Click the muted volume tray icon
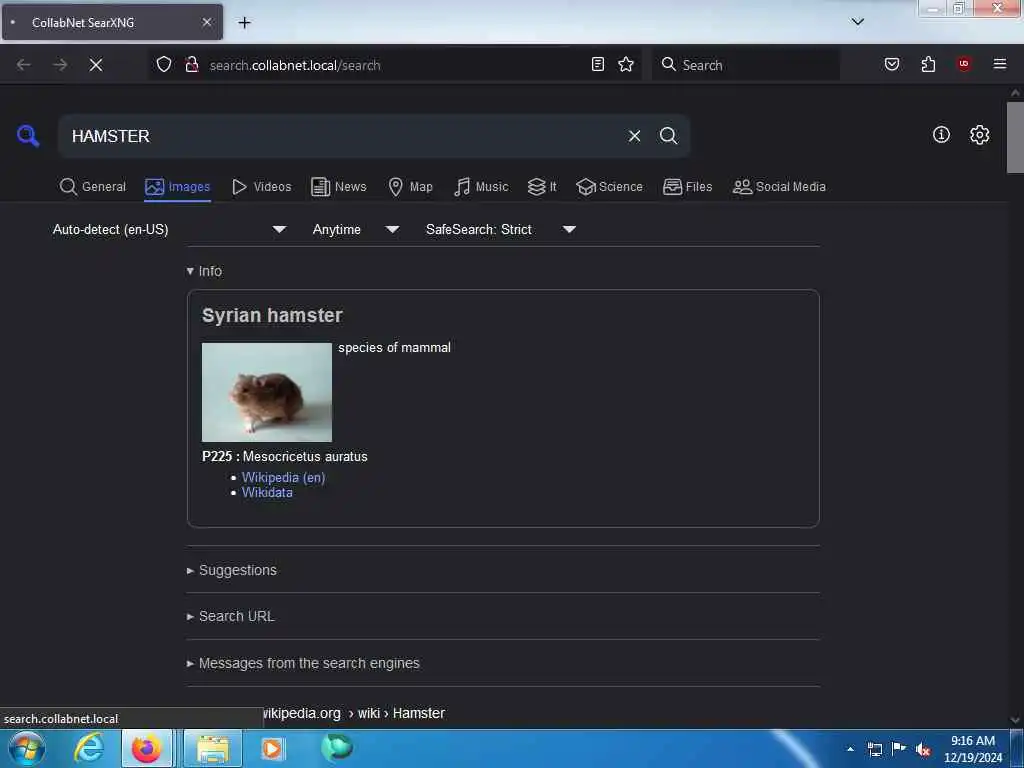The width and height of the screenshot is (1024, 768). tap(923, 749)
